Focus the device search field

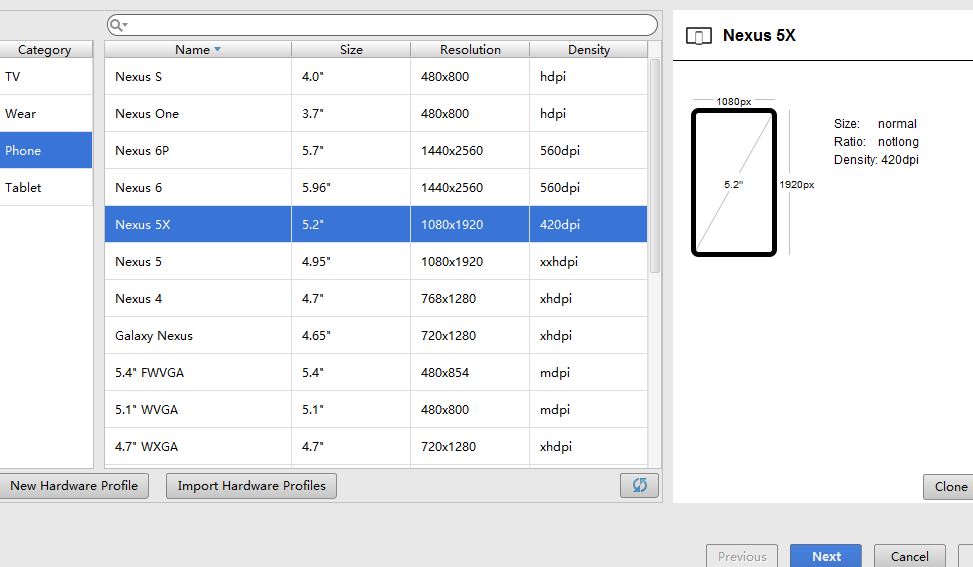pos(382,25)
